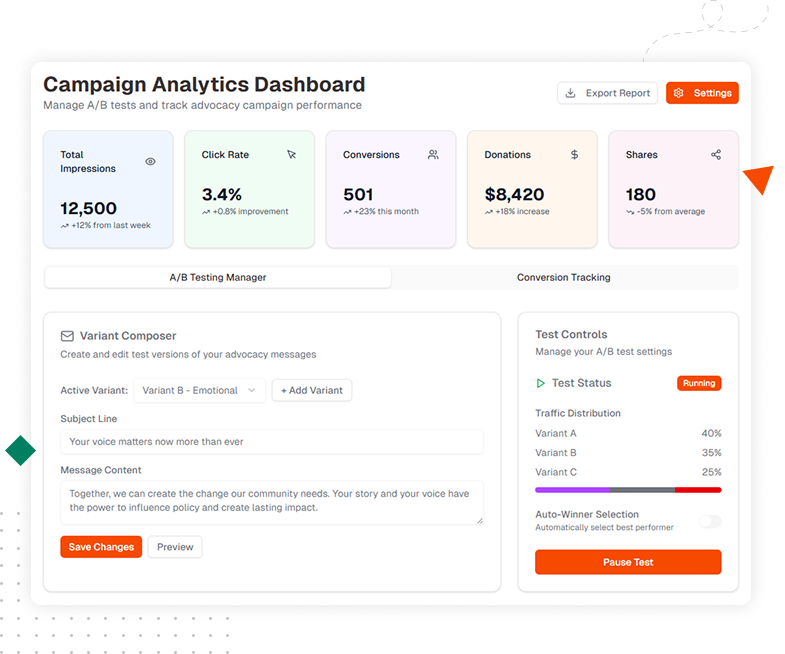Click the Test Controls heading
The height and width of the screenshot is (654, 785).
571,335
